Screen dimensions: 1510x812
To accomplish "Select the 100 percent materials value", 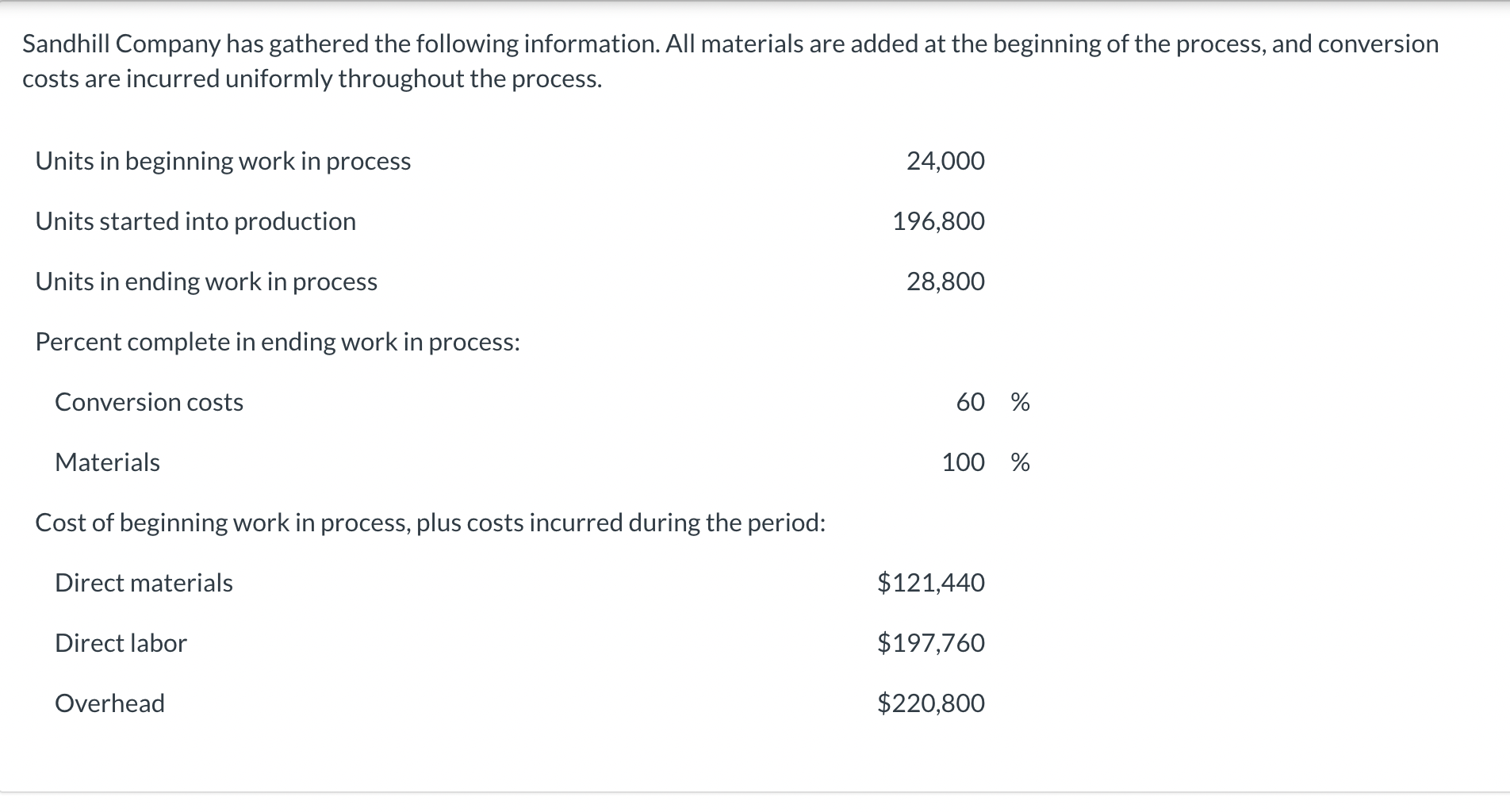I will coord(963,462).
